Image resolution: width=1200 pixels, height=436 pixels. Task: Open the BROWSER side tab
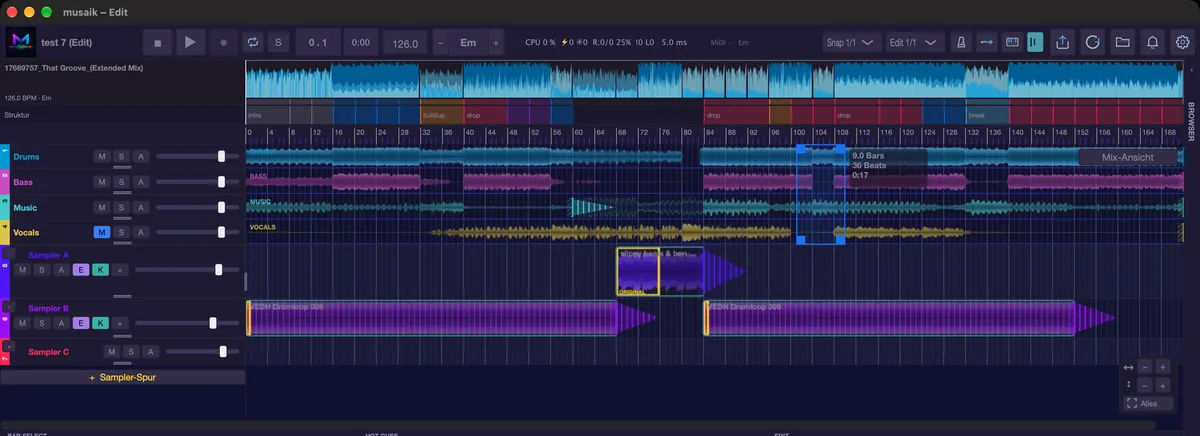point(1190,122)
